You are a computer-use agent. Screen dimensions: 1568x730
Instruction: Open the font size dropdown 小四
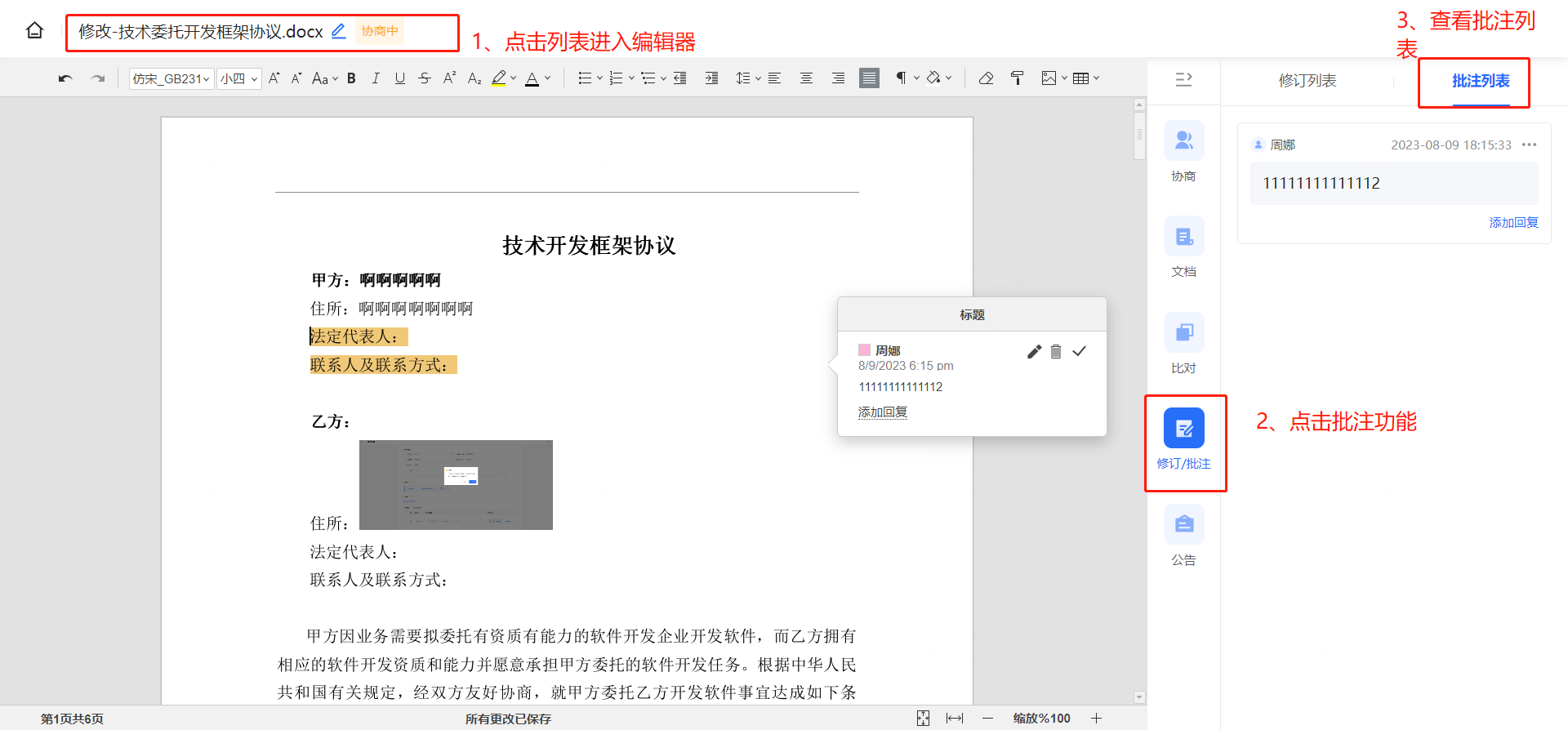(239, 78)
